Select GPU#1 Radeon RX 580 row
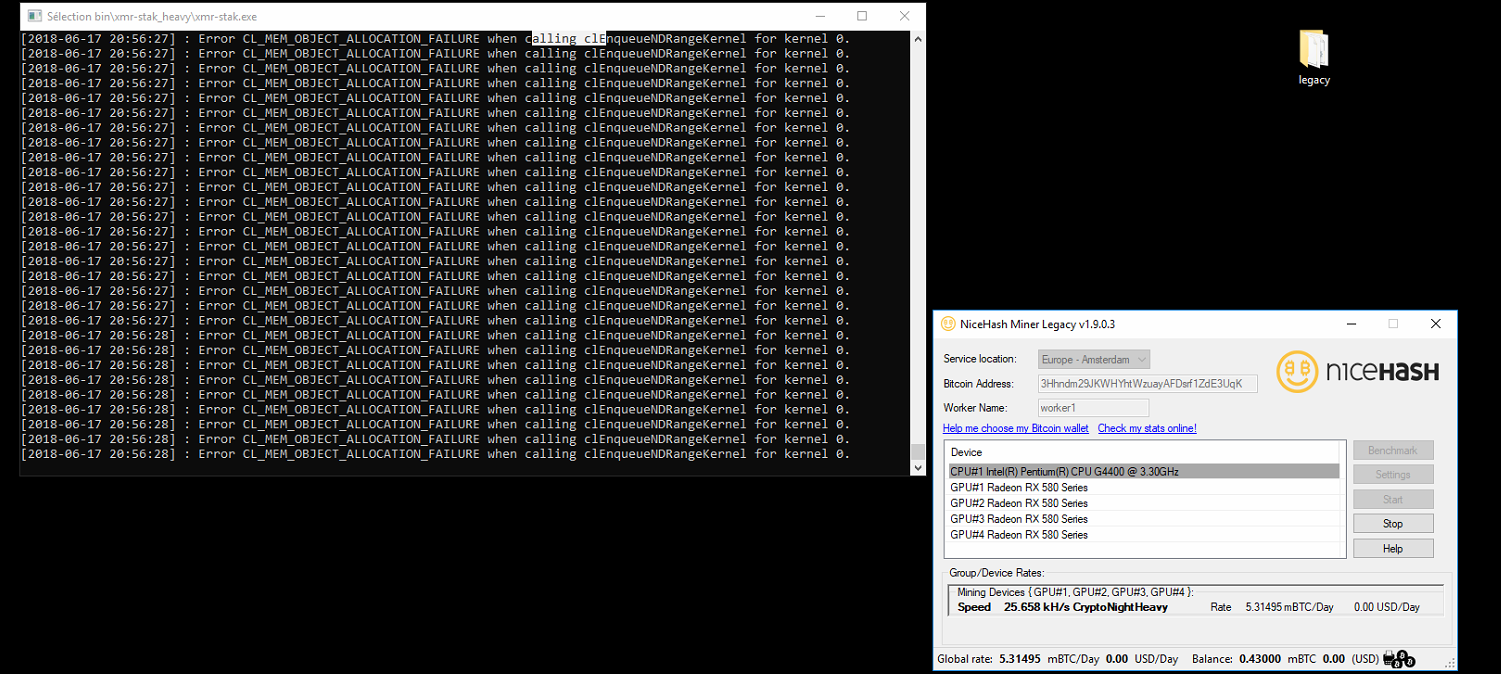The width and height of the screenshot is (1501, 674). 1018,488
